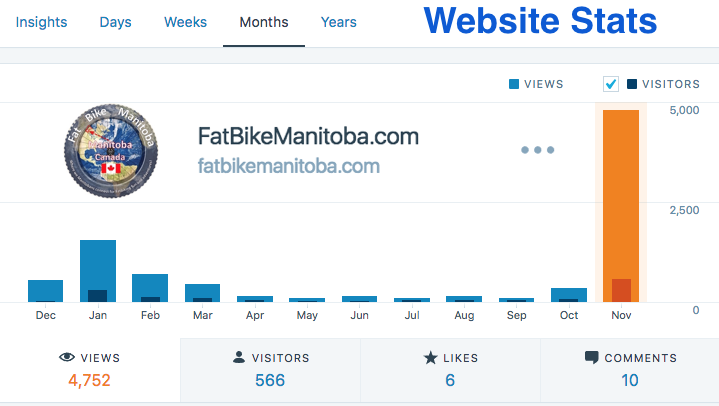Show the Likes count panel
The height and width of the screenshot is (406, 719).
pyautogui.click(x=450, y=370)
